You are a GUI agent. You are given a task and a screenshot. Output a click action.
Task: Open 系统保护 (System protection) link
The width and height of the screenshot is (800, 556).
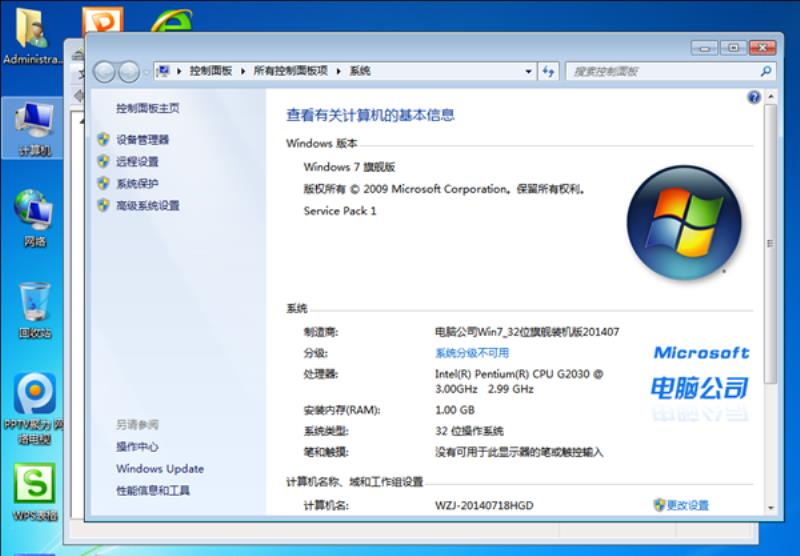coord(137,184)
